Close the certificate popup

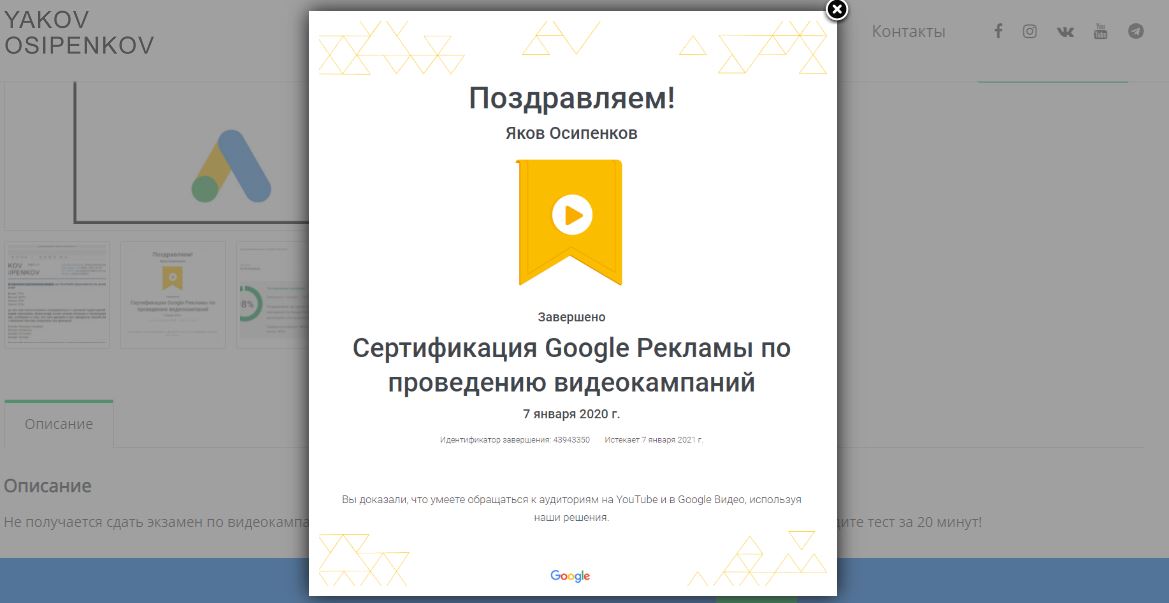pyautogui.click(x=835, y=11)
